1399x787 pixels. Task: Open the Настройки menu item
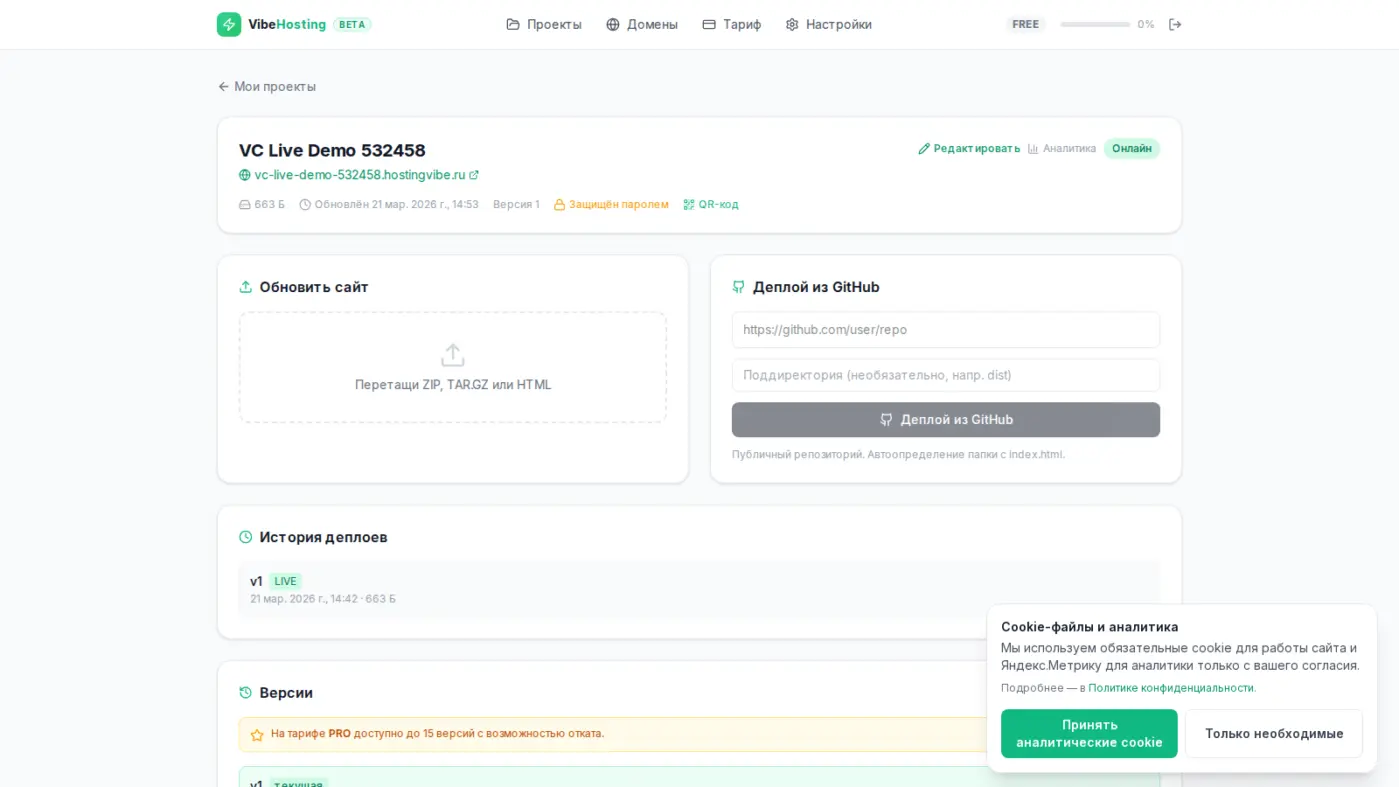[829, 24]
